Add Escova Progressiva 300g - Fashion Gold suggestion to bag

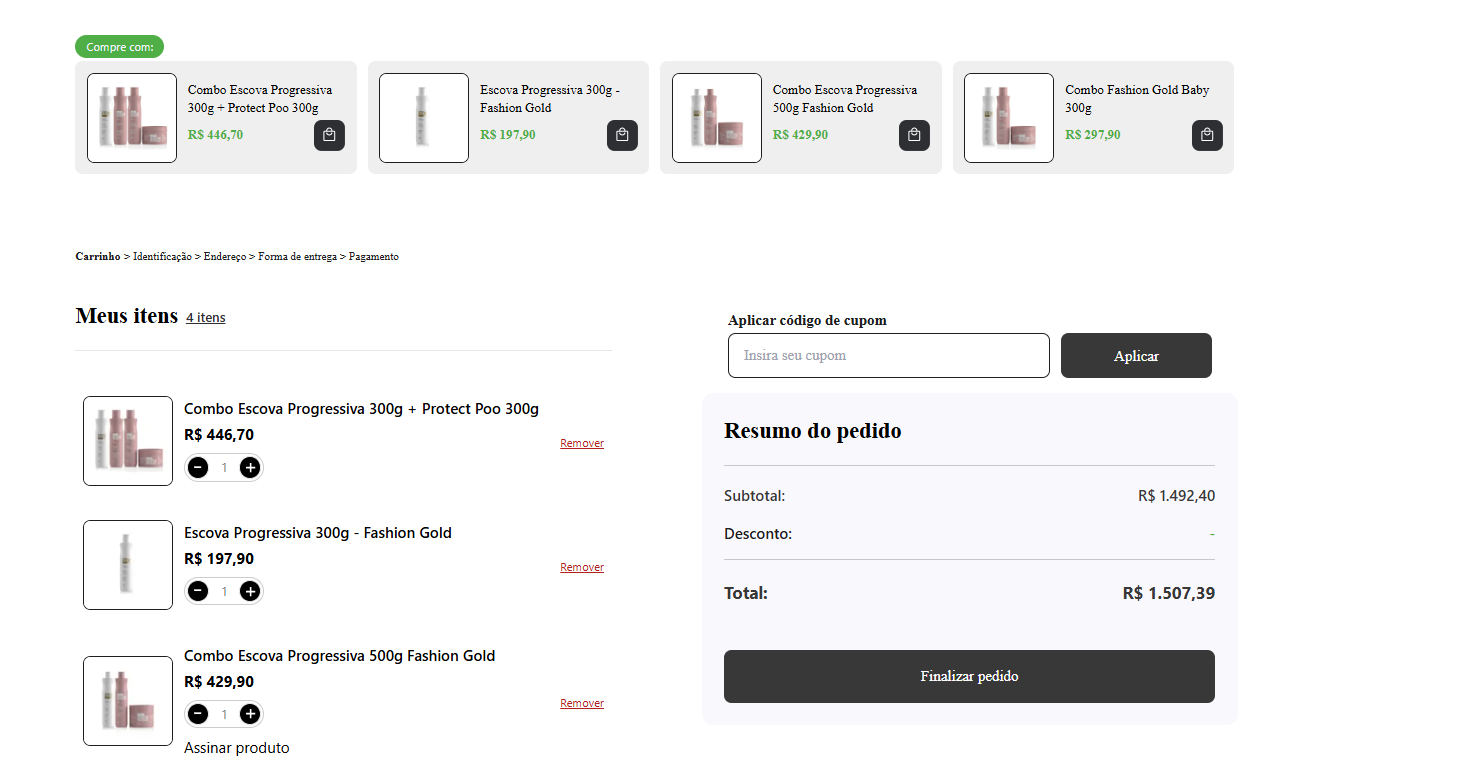[x=622, y=135]
